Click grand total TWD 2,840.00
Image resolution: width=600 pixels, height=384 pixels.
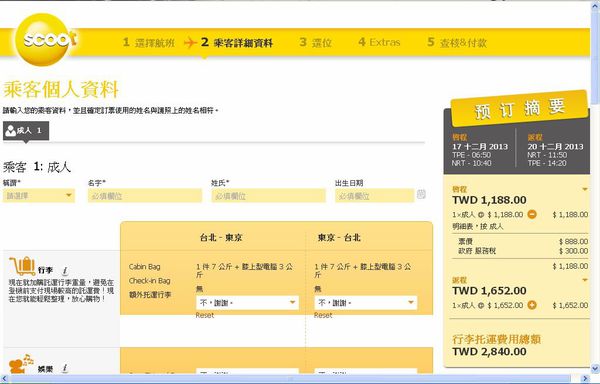(x=489, y=351)
